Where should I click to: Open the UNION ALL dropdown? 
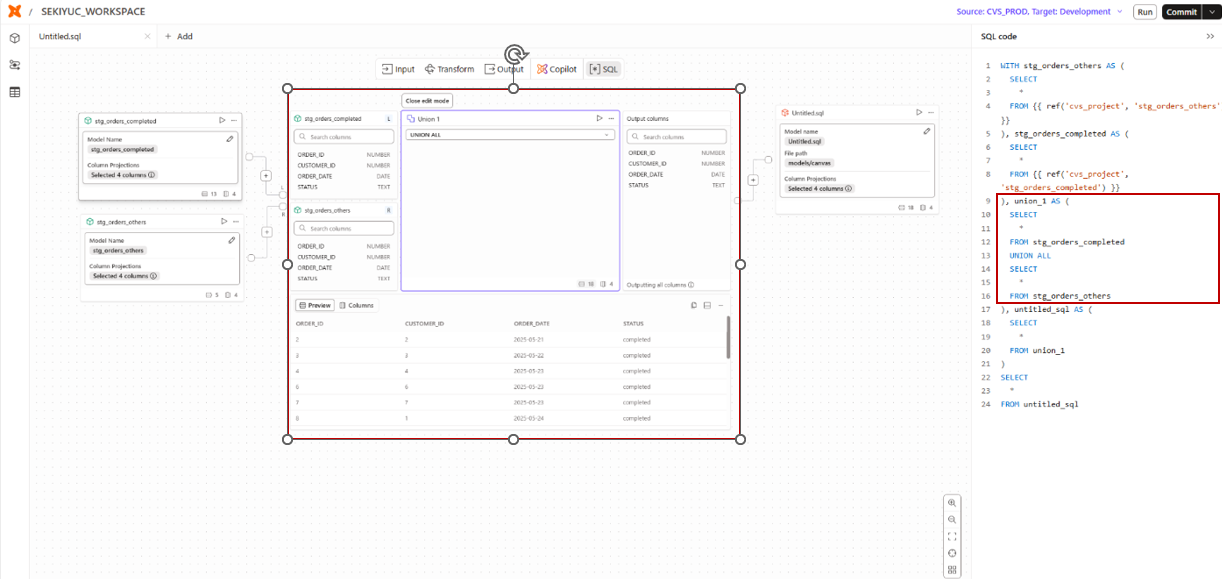click(510, 134)
